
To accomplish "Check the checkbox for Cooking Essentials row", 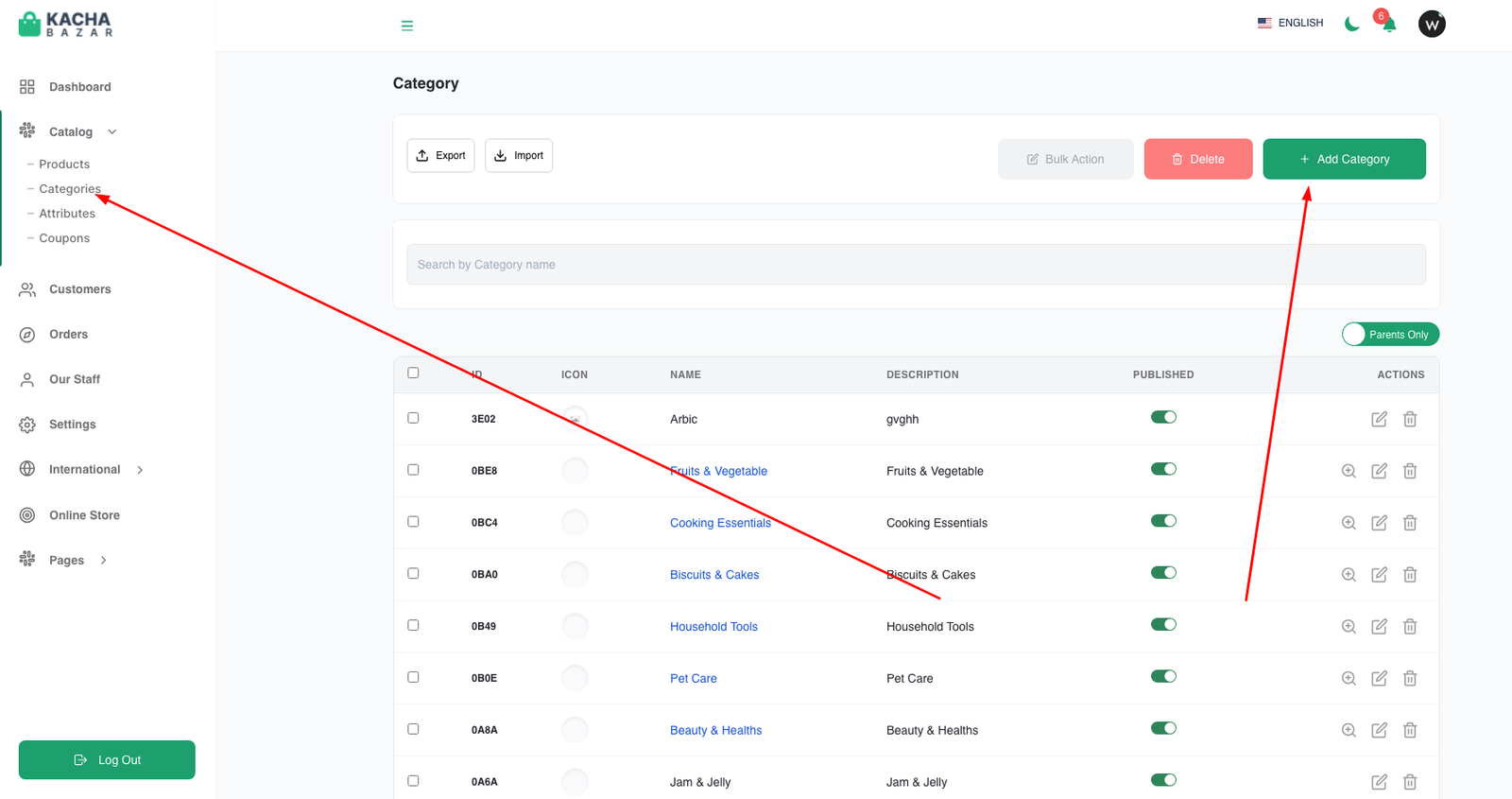I will [x=413, y=522].
